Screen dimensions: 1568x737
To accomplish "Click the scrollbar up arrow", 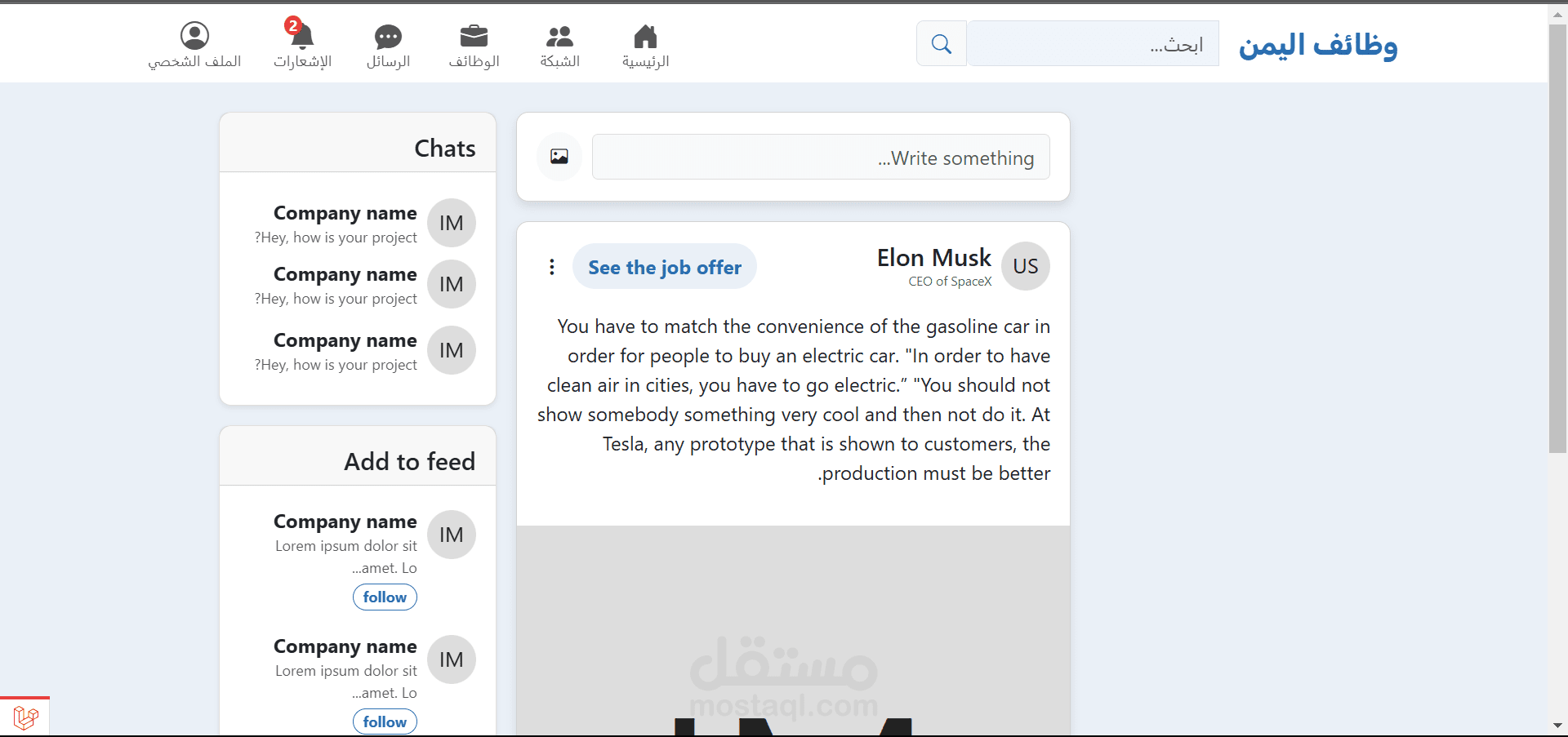I will pyautogui.click(x=1558, y=14).
